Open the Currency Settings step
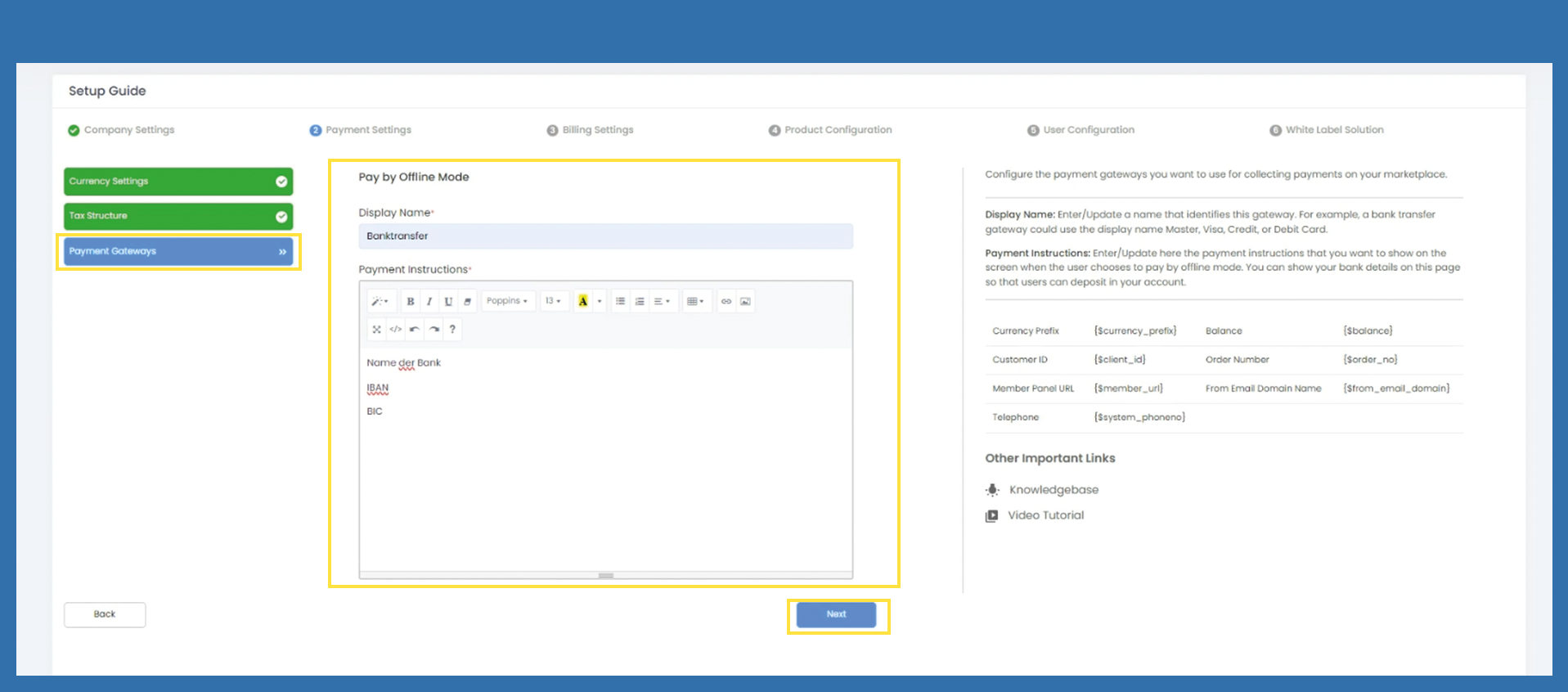 click(177, 182)
